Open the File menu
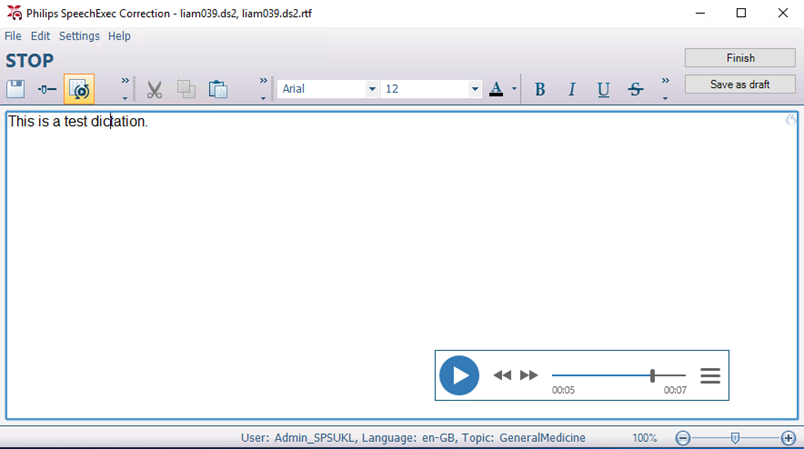804x449 pixels. [13, 36]
